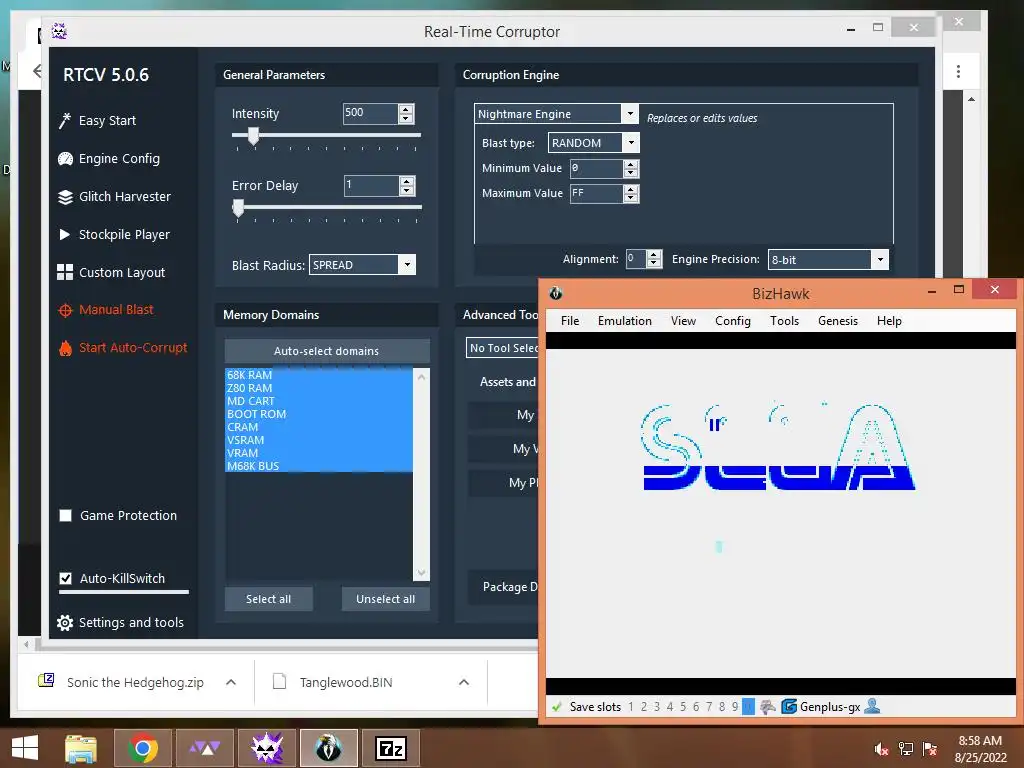Open the BizHawk Help menu

click(889, 321)
